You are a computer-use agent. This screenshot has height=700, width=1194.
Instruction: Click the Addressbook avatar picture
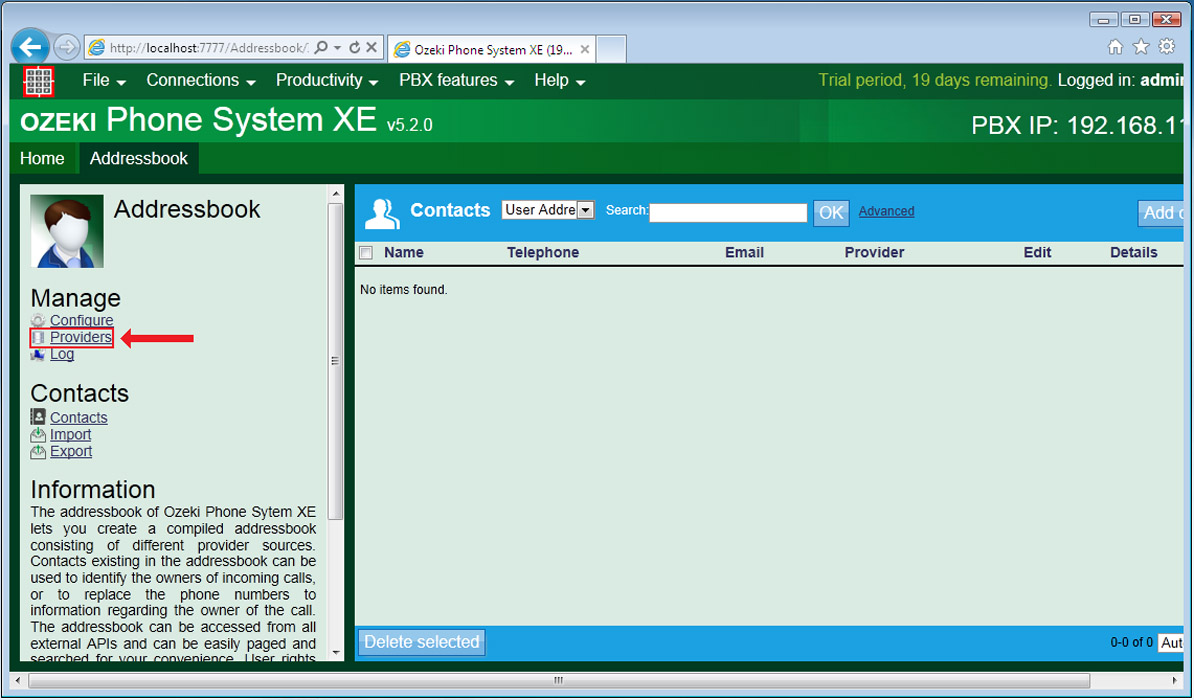[x=67, y=232]
